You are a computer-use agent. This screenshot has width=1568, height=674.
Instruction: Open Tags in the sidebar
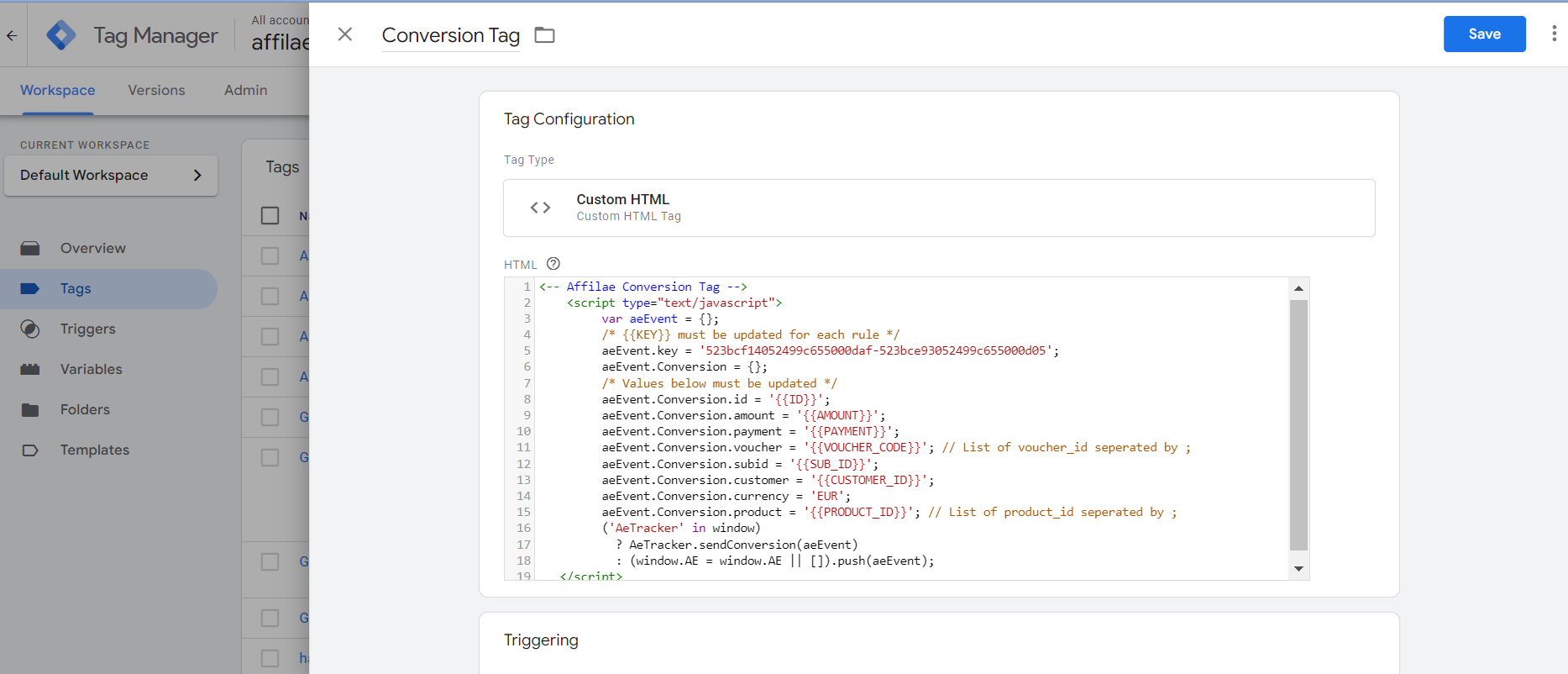click(x=109, y=288)
